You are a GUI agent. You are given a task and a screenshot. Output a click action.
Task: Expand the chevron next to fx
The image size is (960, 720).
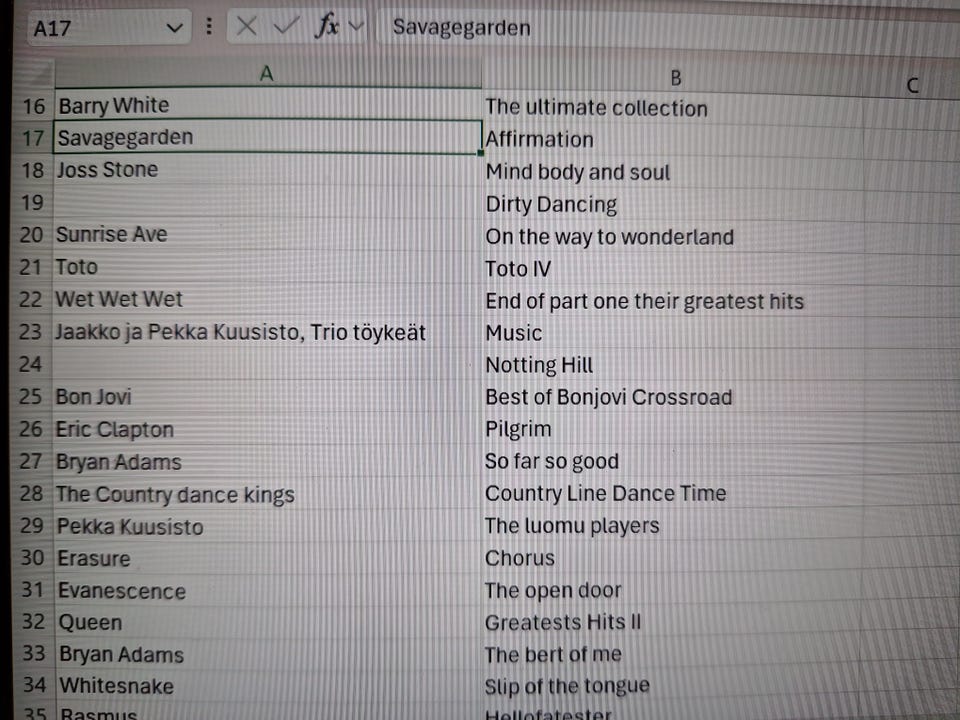(x=356, y=26)
